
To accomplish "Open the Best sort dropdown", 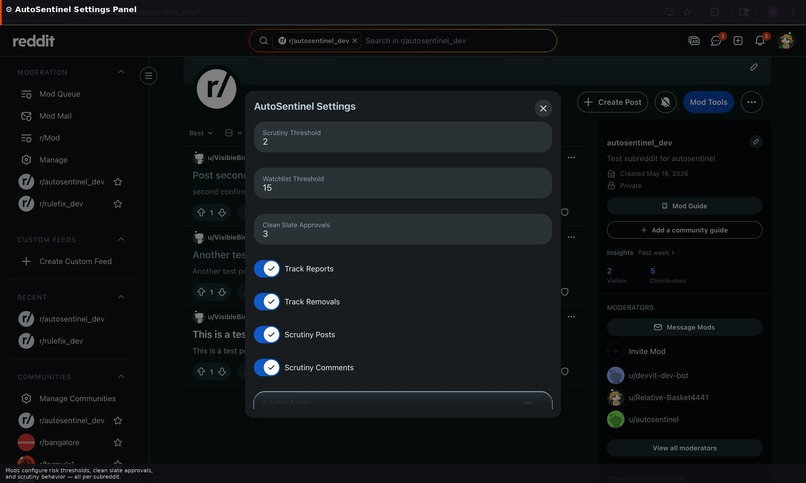I will coord(200,133).
